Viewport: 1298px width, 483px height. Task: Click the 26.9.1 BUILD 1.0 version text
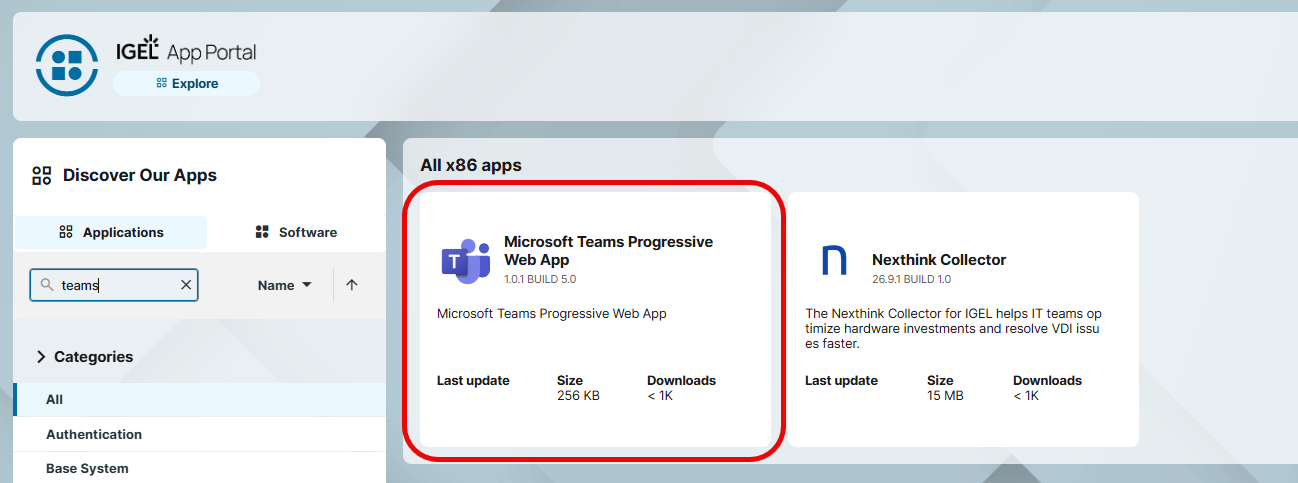coord(912,279)
